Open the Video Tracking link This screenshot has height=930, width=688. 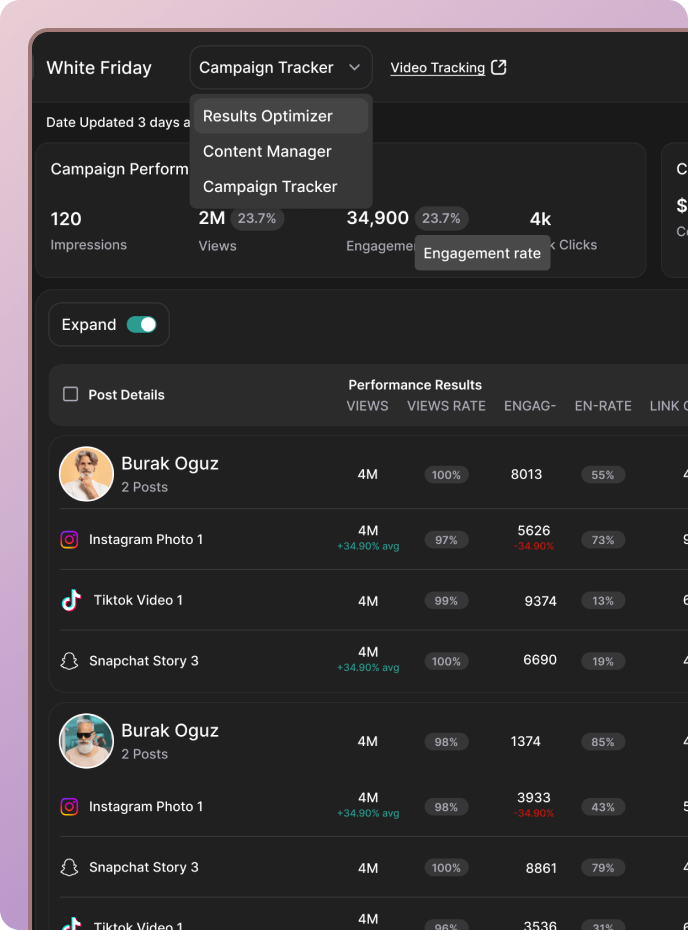click(438, 68)
